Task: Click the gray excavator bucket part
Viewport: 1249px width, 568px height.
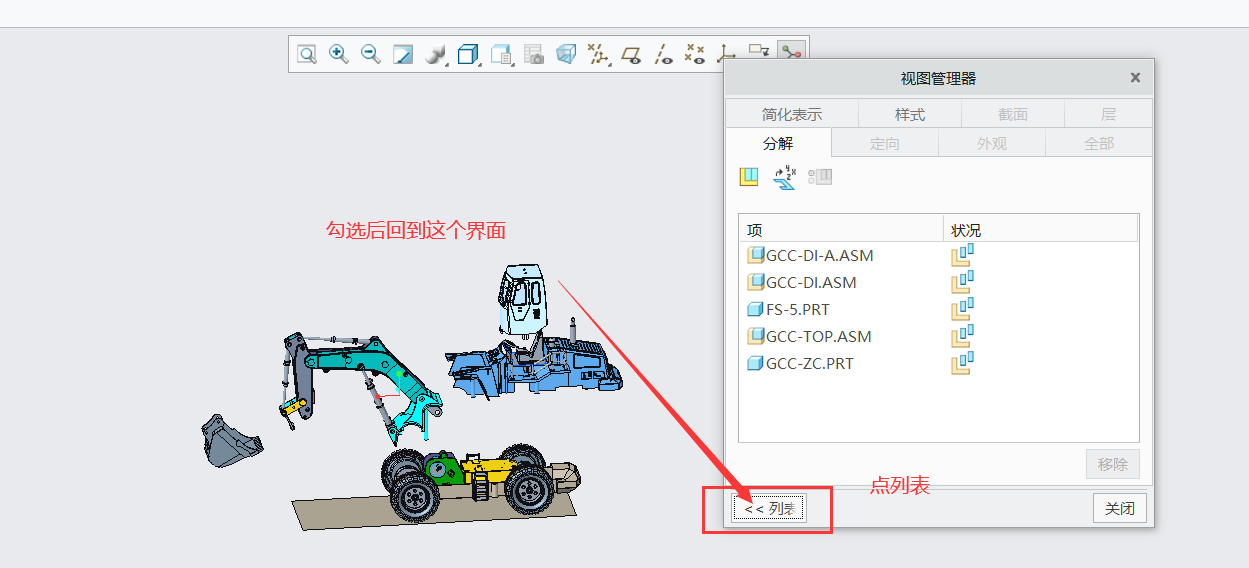Action: (x=230, y=441)
